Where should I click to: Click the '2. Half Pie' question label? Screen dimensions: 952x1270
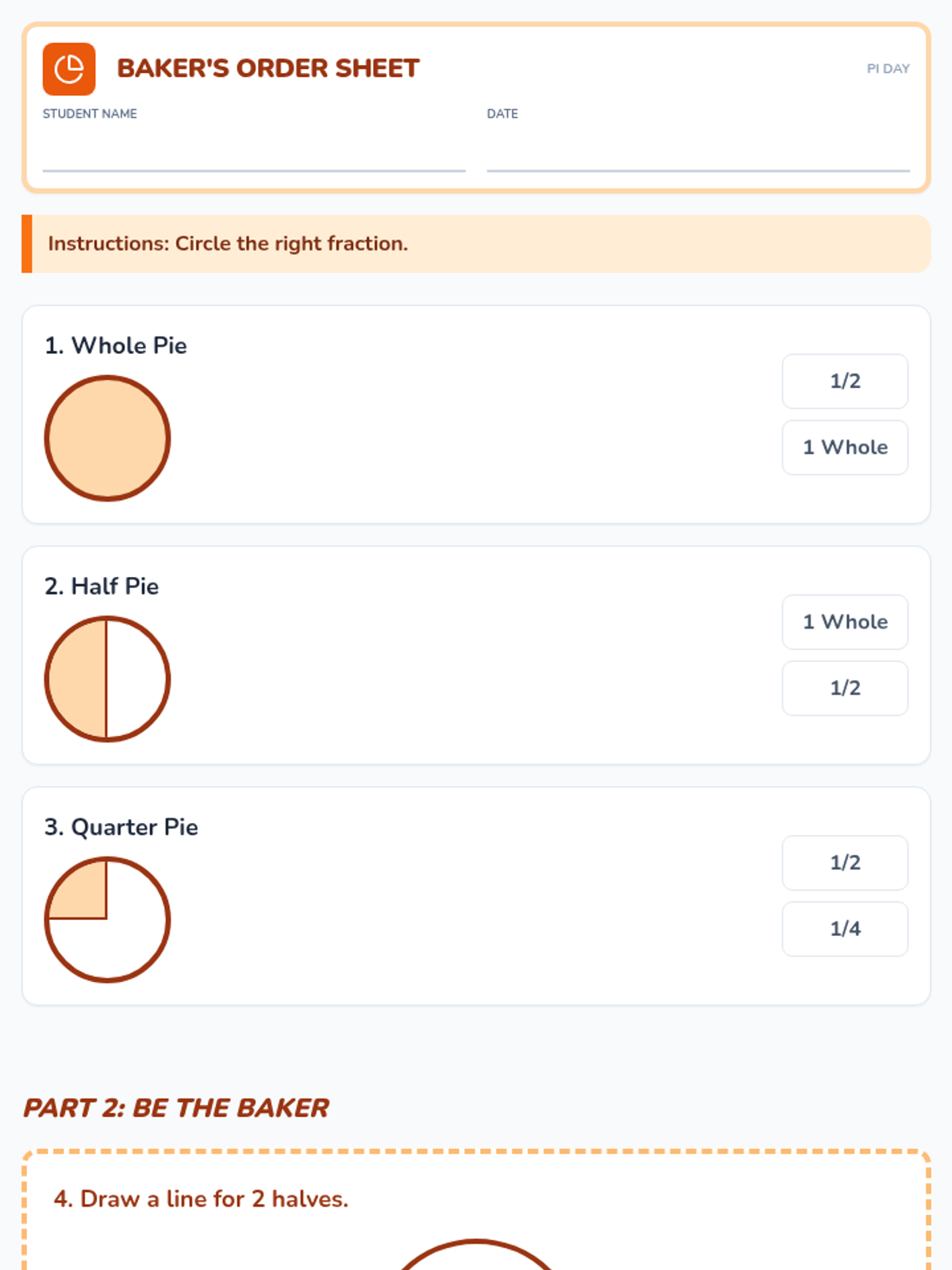tap(102, 587)
